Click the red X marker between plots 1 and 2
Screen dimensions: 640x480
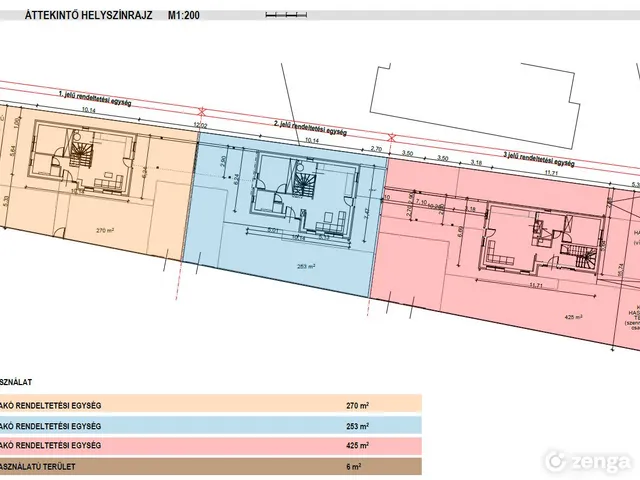click(x=201, y=112)
